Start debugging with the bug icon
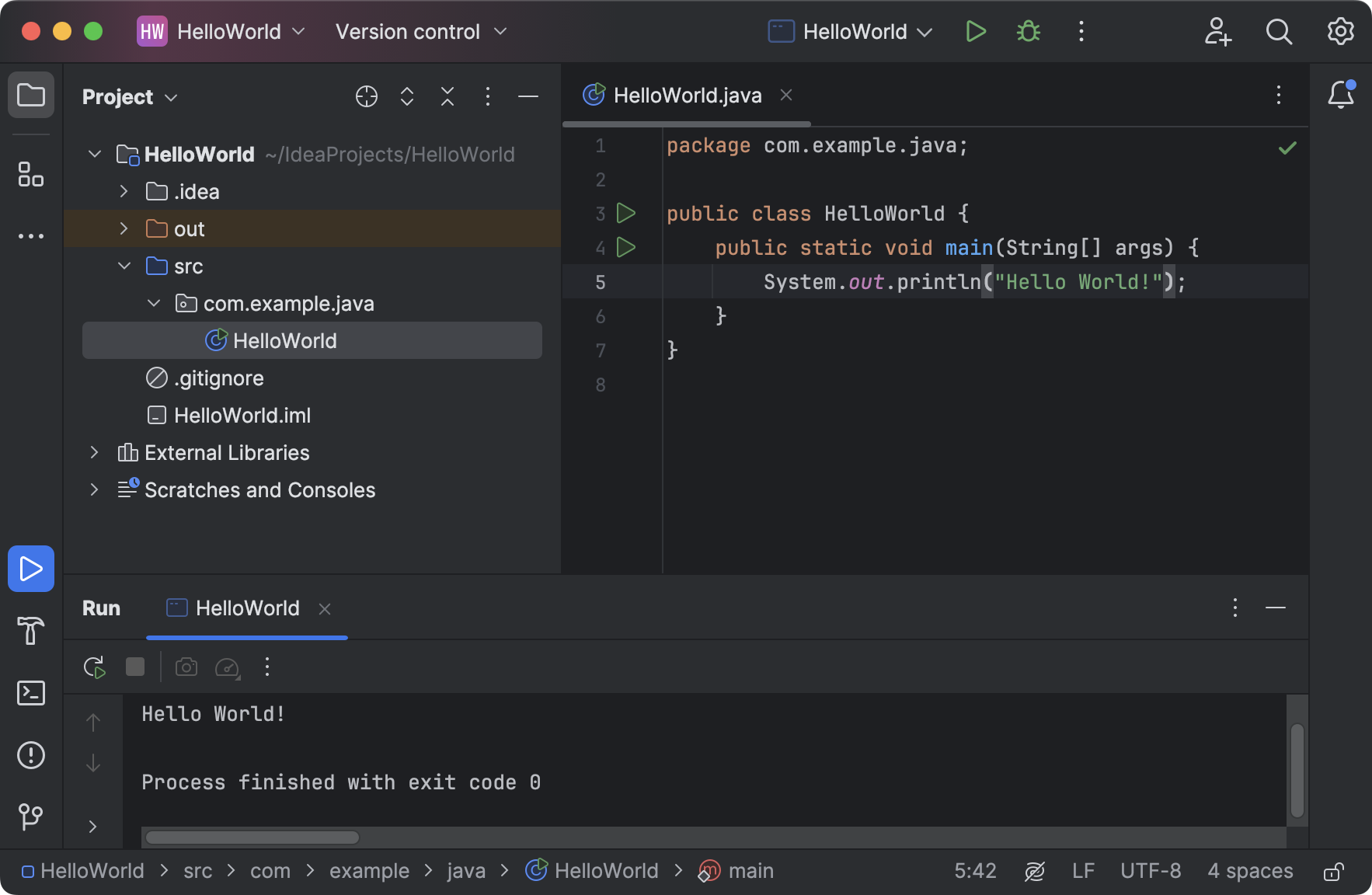This screenshot has height=895, width=1372. pos(1028,31)
